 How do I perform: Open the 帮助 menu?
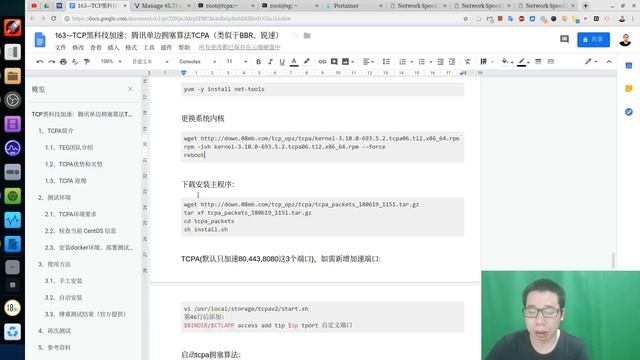(x=184, y=47)
